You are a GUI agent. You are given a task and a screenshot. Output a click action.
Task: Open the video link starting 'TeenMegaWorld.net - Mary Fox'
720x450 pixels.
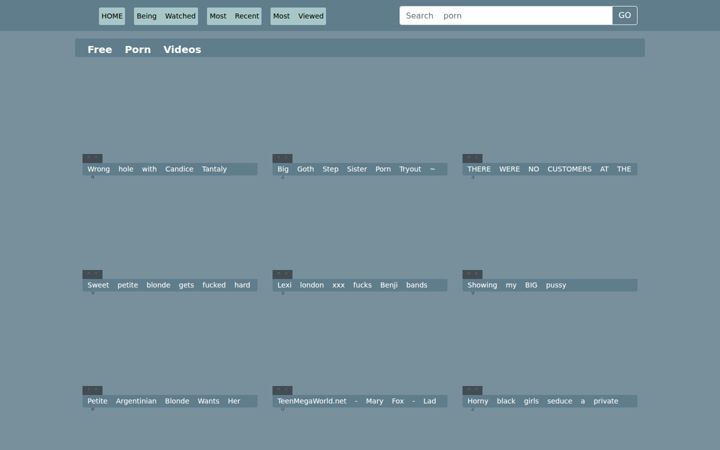tap(360, 401)
